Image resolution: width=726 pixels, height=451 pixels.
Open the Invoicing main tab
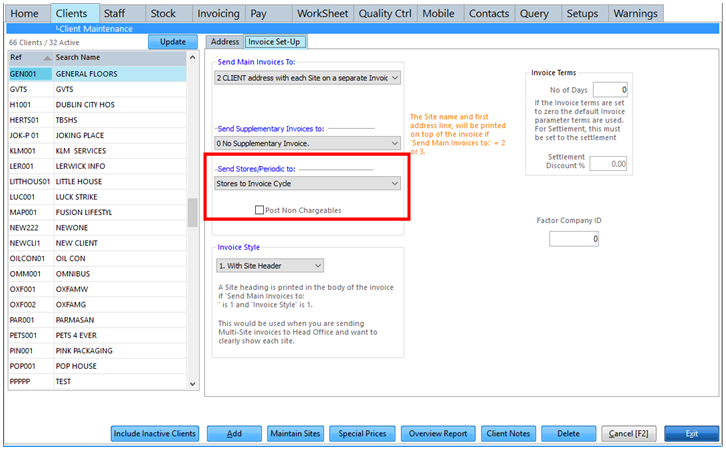click(x=217, y=14)
